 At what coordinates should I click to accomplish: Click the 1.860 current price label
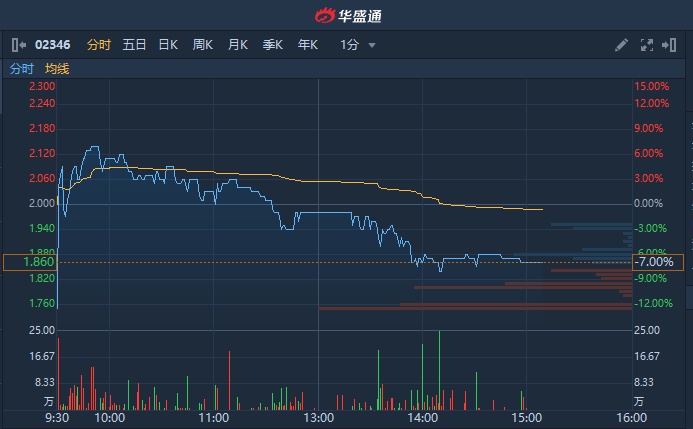click(30, 262)
